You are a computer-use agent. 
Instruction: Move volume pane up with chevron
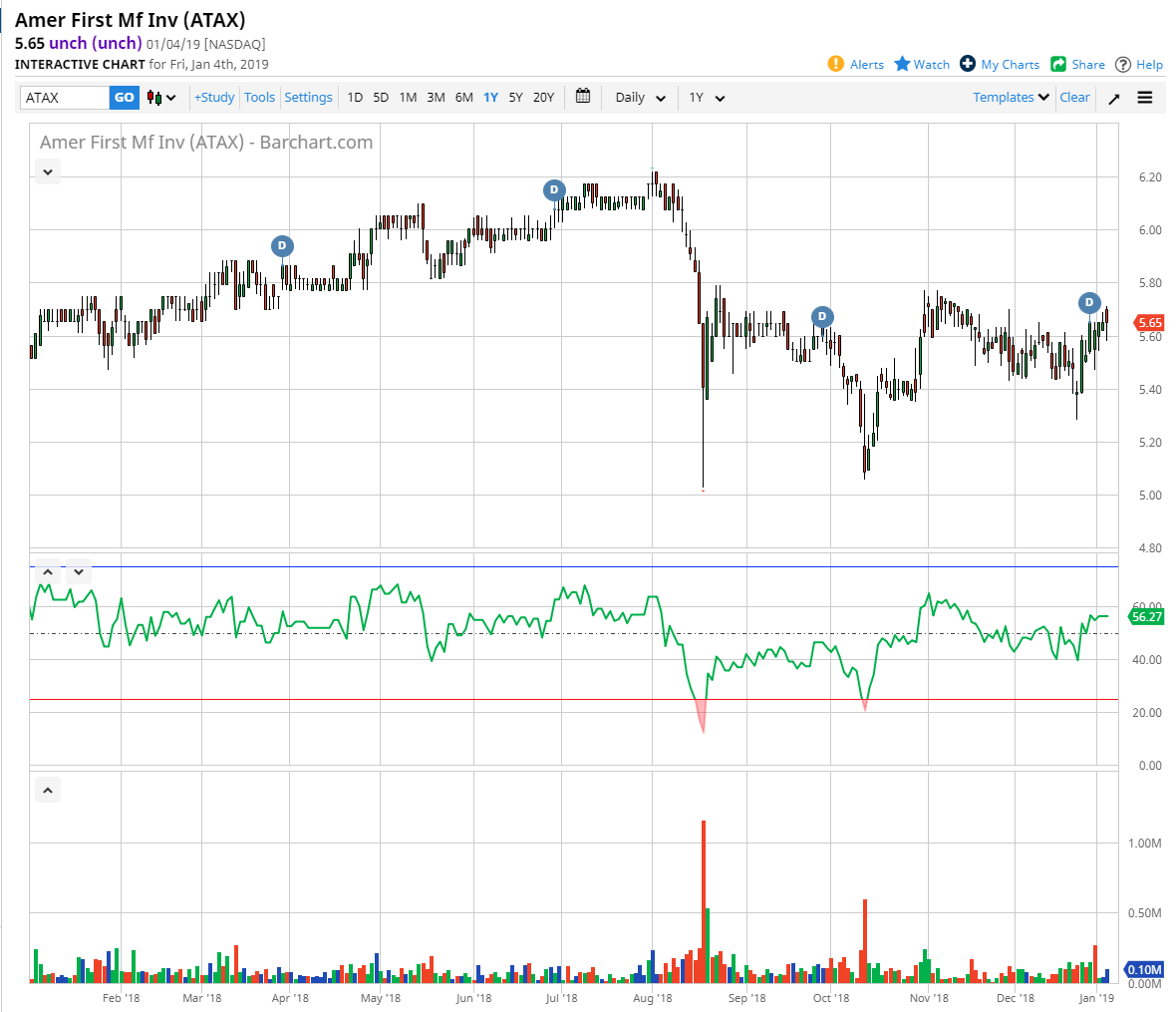click(x=47, y=790)
